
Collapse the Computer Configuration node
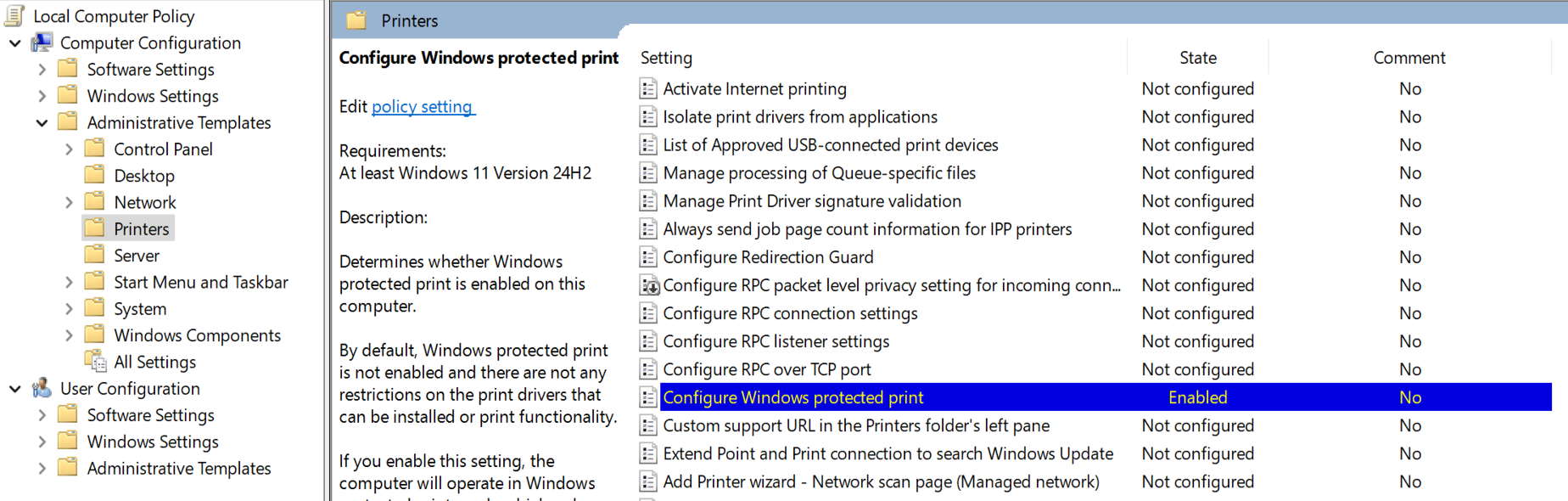coord(15,42)
